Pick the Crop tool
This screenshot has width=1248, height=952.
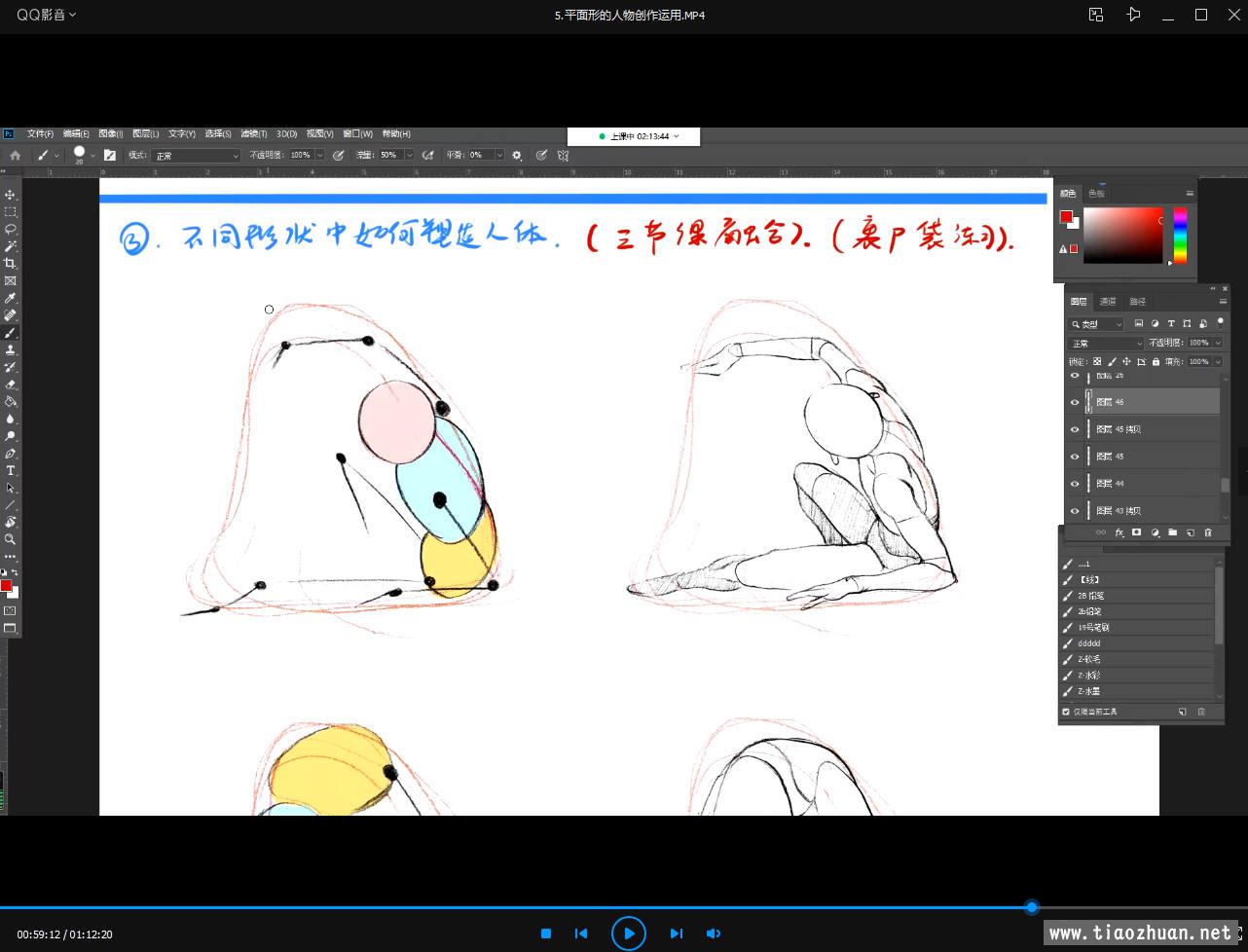(x=11, y=264)
